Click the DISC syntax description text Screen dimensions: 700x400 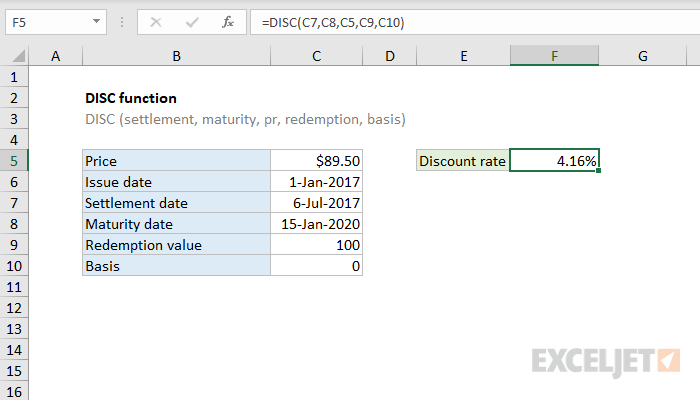(x=245, y=119)
